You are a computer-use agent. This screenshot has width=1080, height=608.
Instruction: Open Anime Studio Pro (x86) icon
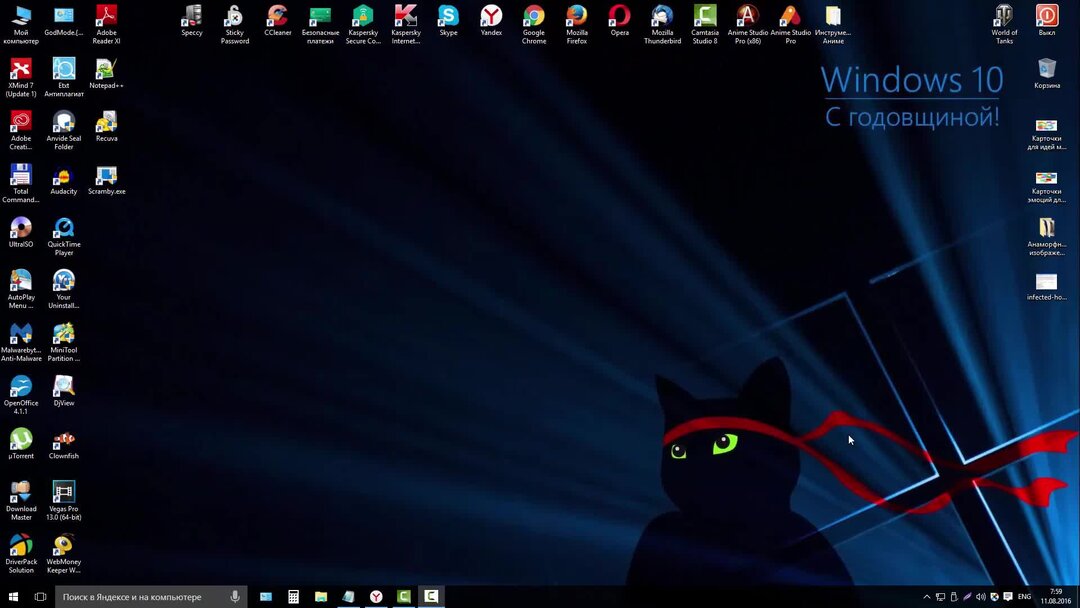point(747,24)
